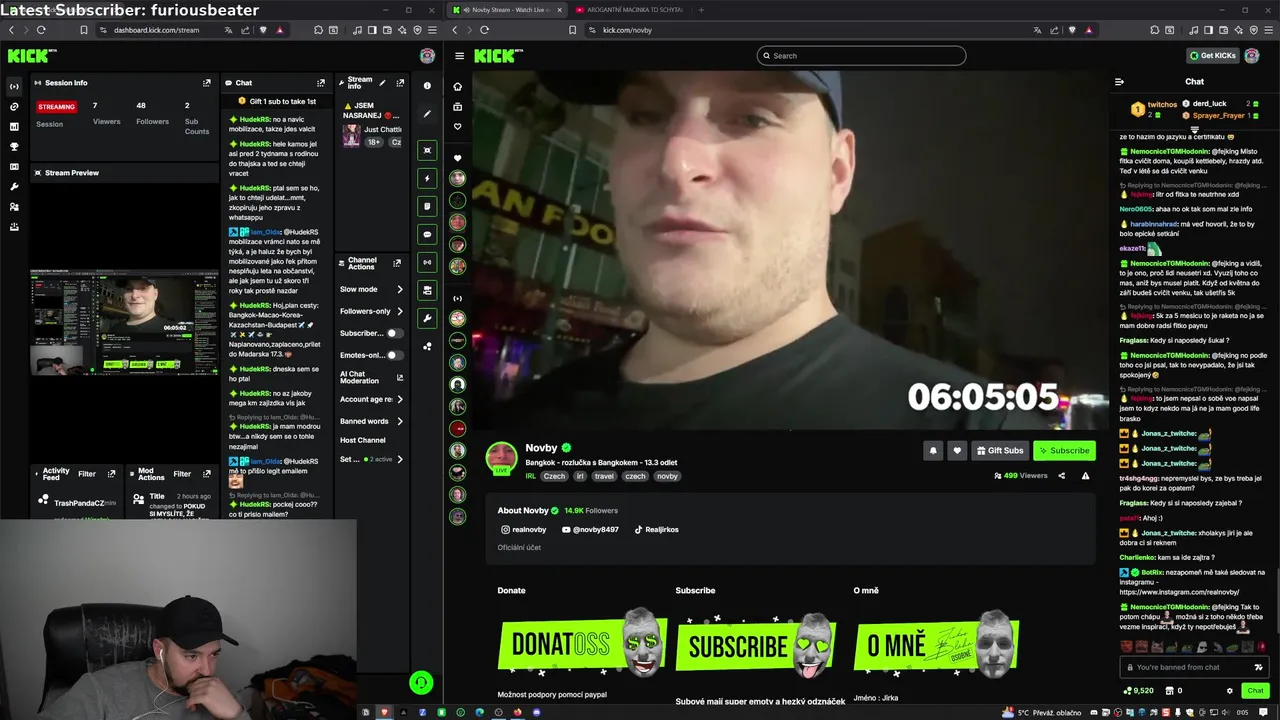Viewport: 1280px width, 720px height.
Task: Open the Home icon in Kick sidebar
Action: click(458, 86)
